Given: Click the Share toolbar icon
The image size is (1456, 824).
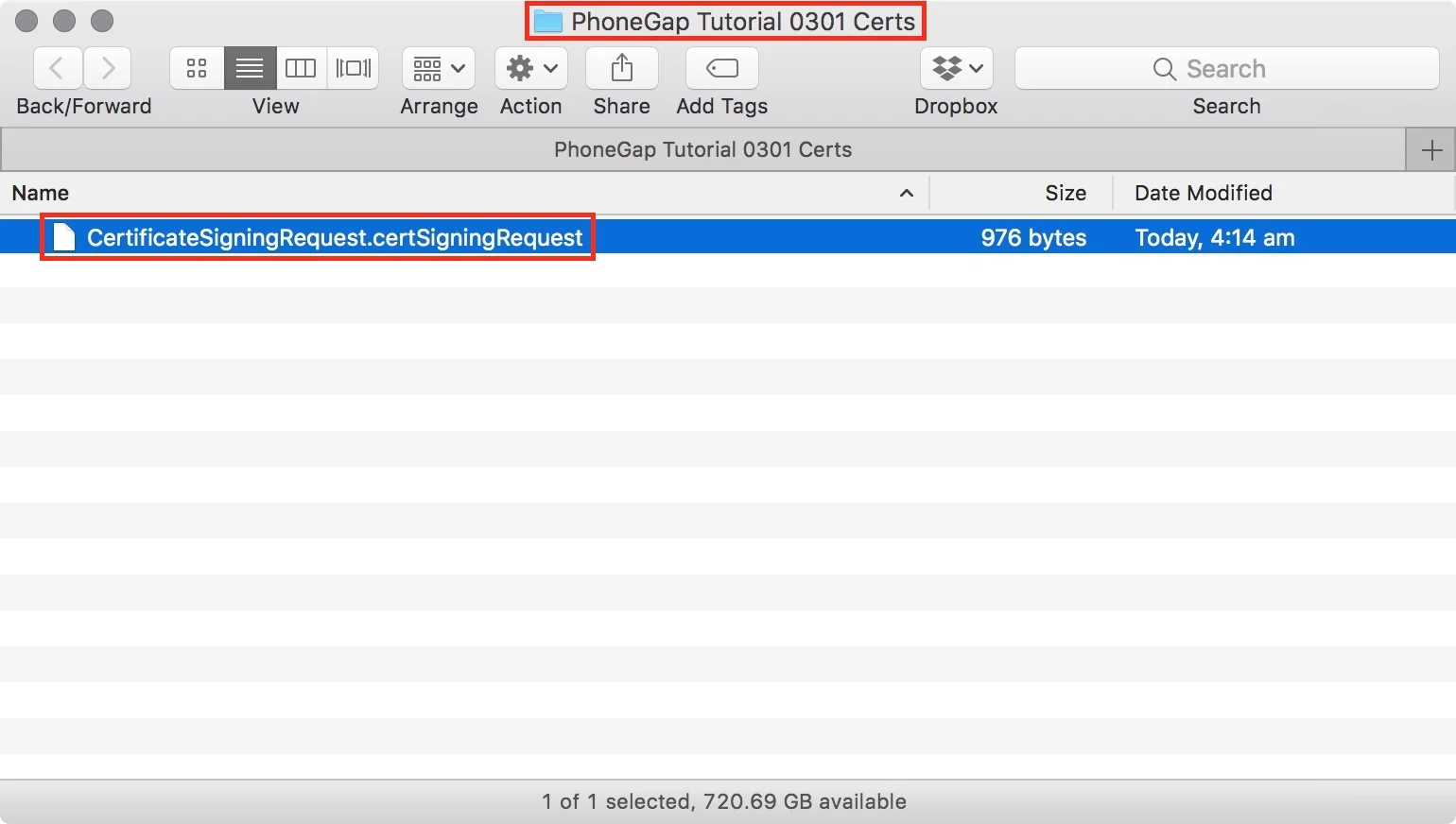Looking at the screenshot, I should tap(621, 68).
